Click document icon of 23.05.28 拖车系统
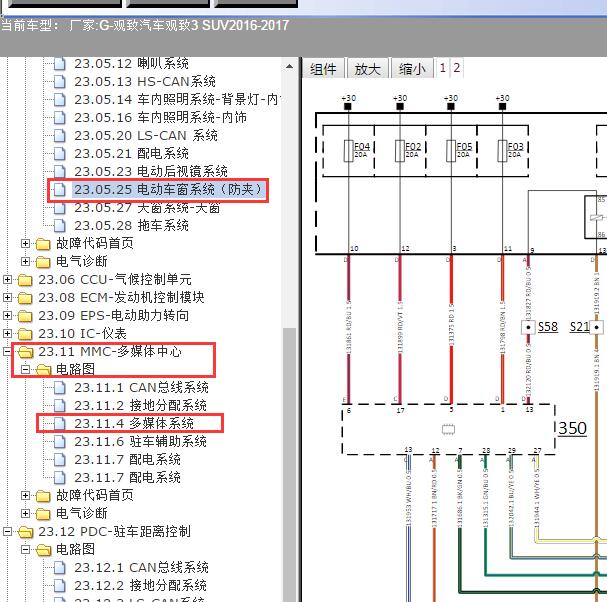Screen dimensions: 607x602 tap(60, 225)
